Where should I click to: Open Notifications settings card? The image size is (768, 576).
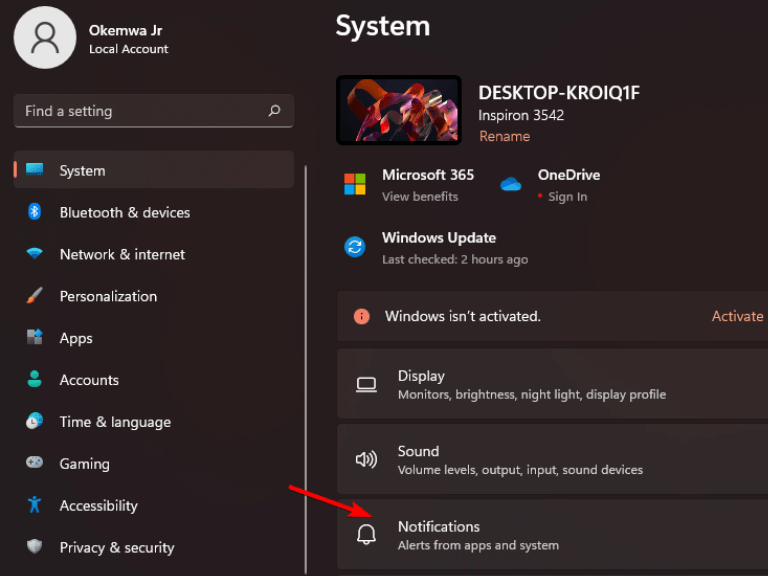tap(552, 535)
